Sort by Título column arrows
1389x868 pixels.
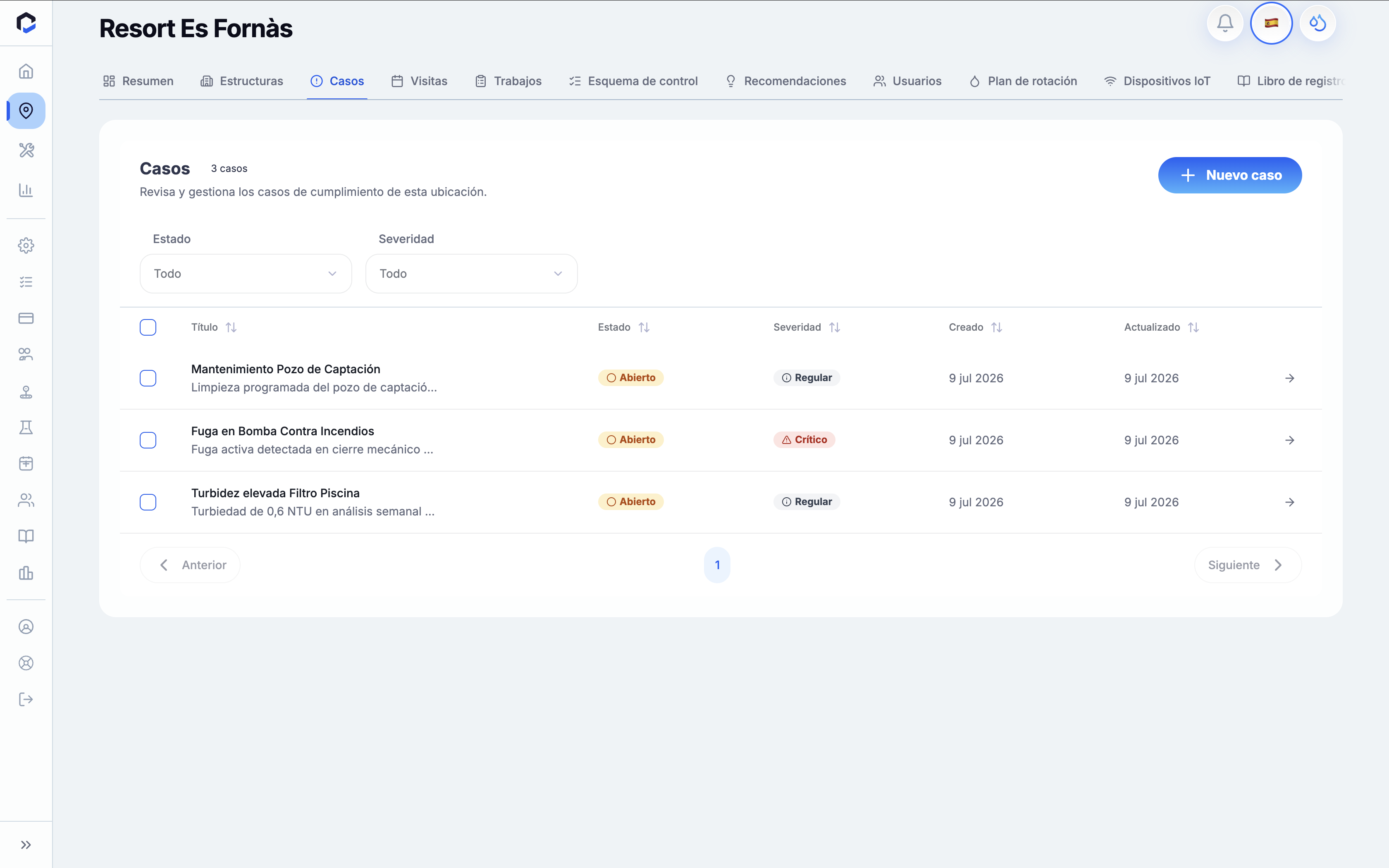[231, 327]
